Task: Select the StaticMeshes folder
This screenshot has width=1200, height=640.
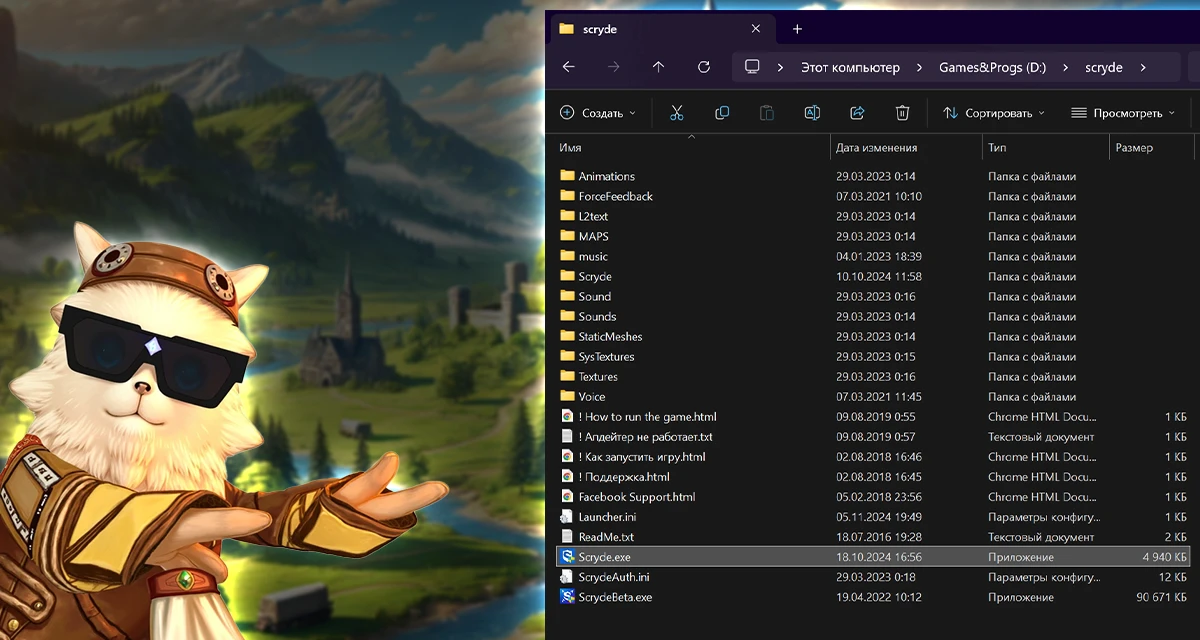Action: [x=610, y=337]
